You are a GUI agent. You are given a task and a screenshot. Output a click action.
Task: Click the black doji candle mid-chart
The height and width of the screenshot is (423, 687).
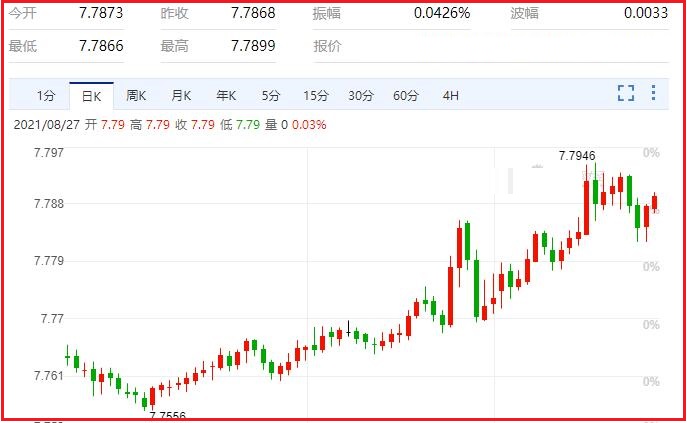pyautogui.click(x=349, y=329)
